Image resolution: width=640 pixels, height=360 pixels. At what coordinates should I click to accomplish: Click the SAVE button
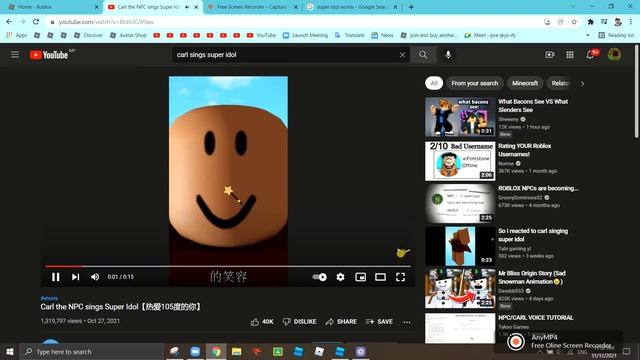379,322
